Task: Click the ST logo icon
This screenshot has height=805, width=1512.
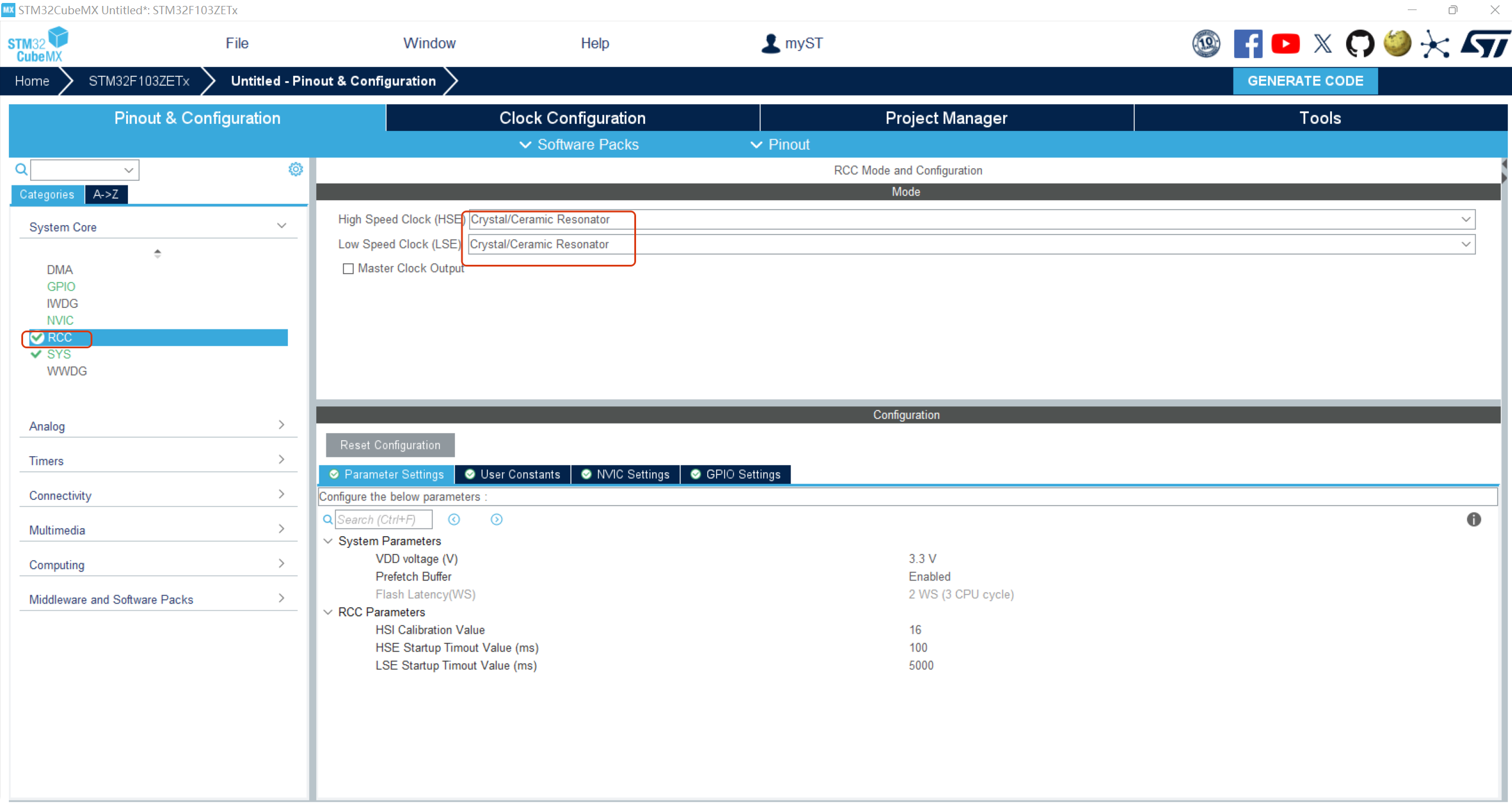Action: pyautogui.click(x=1485, y=44)
